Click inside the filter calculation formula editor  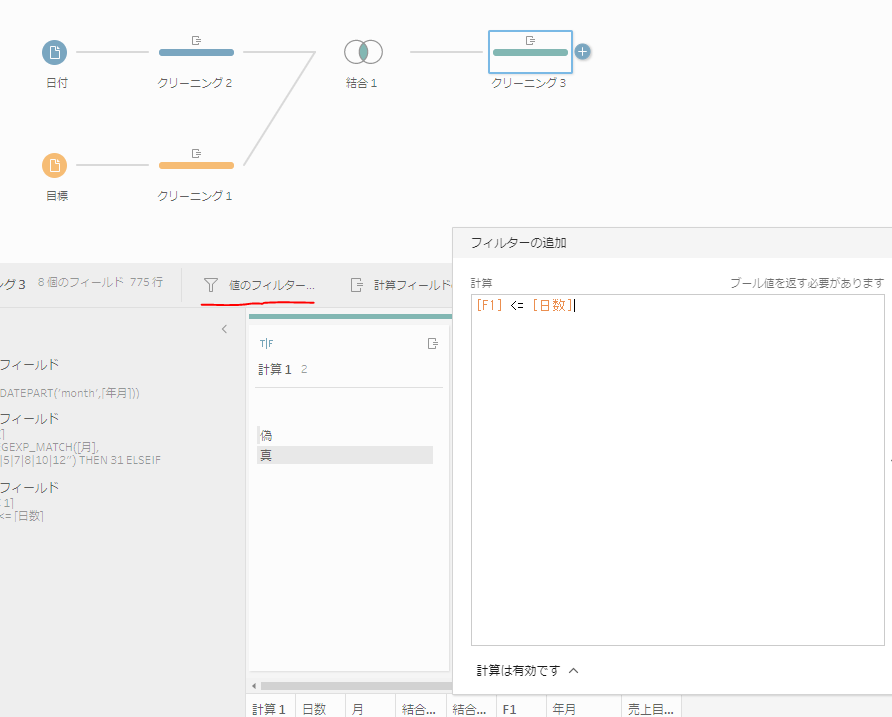(677, 470)
